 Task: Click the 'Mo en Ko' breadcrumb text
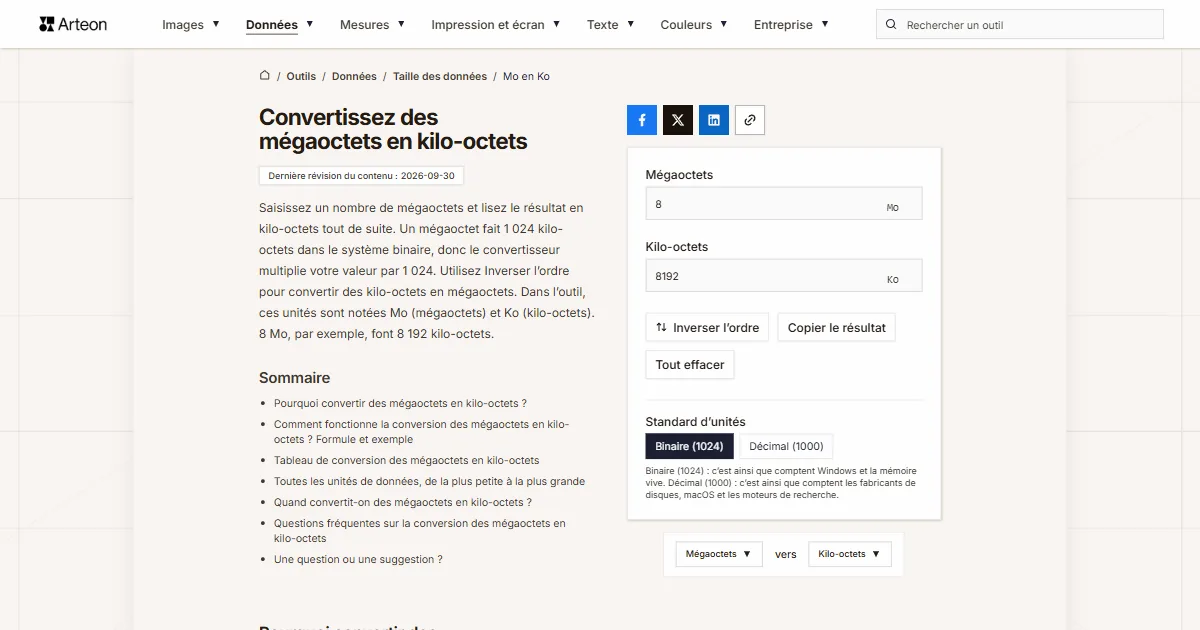point(526,76)
